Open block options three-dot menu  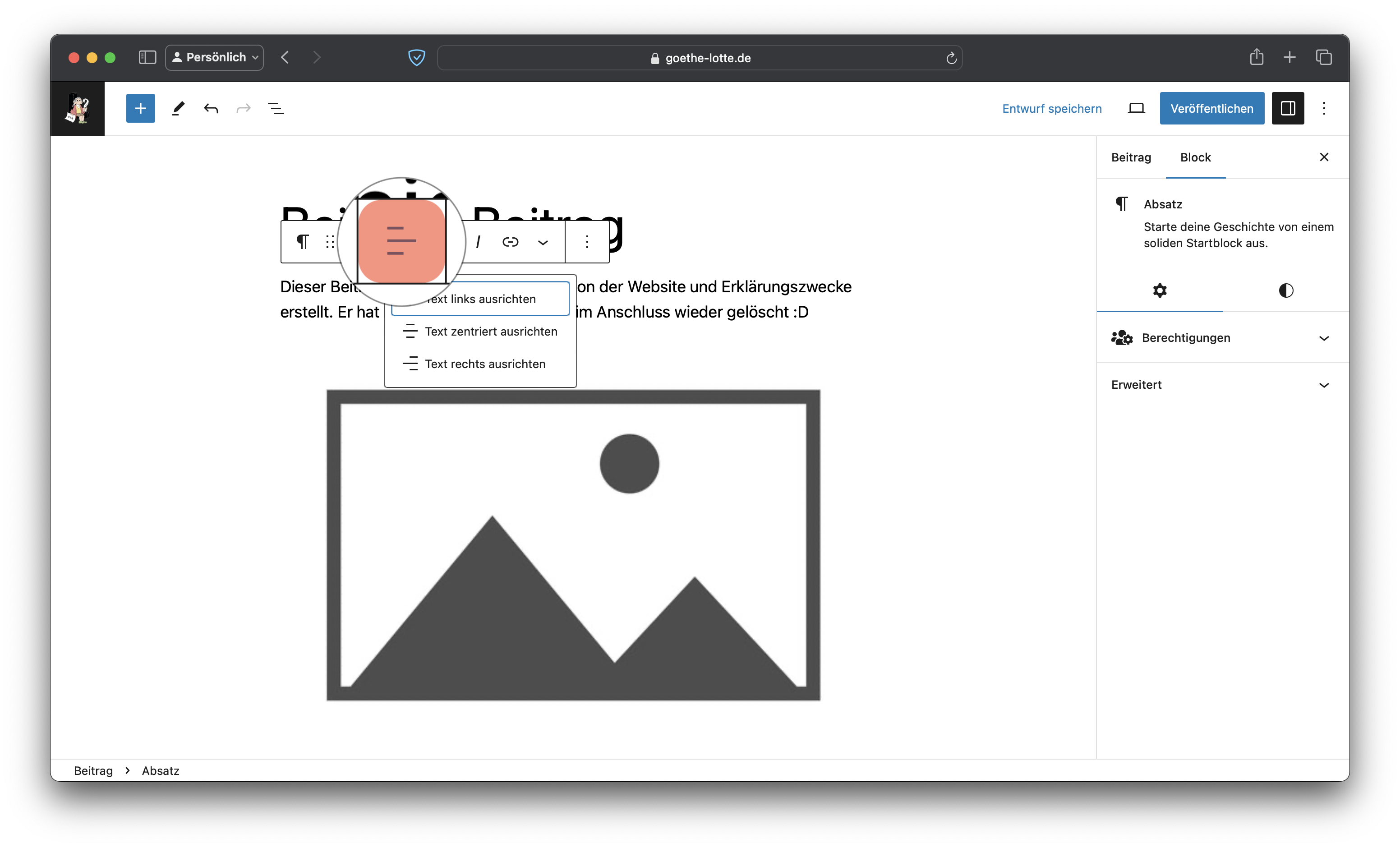tap(587, 242)
